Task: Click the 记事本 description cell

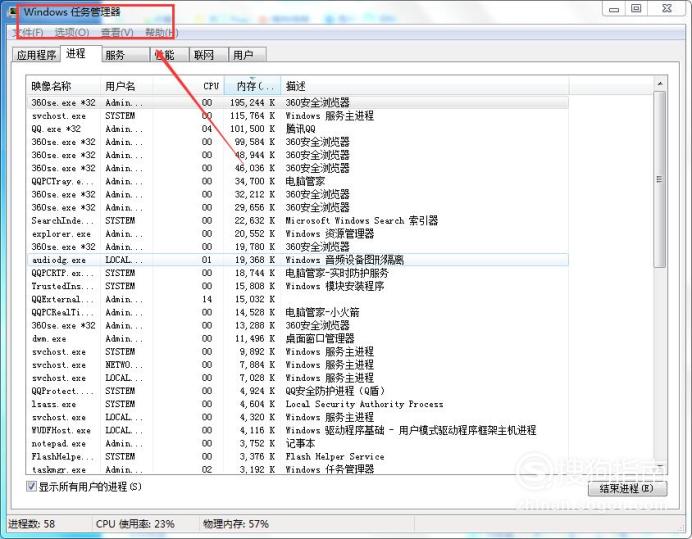Action: (x=300, y=444)
